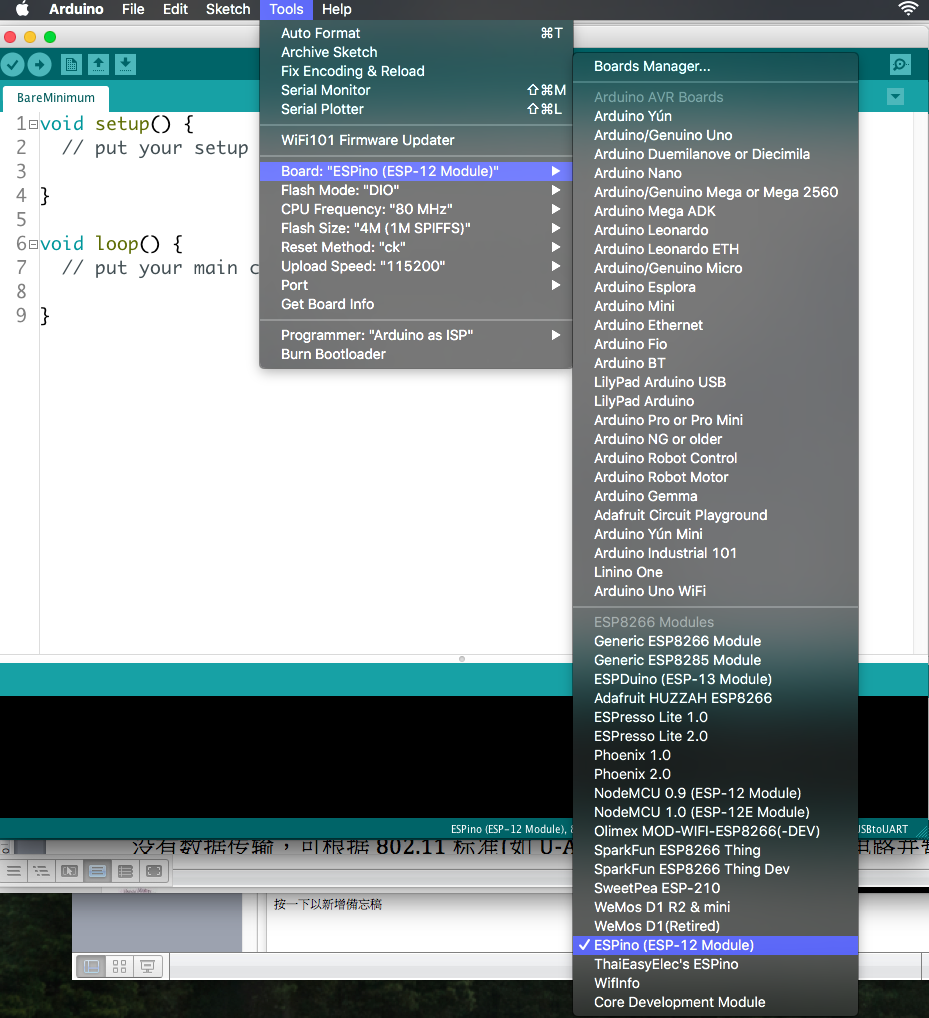Collapse the loop() function fold marker
929x1018 pixels.
point(33,244)
